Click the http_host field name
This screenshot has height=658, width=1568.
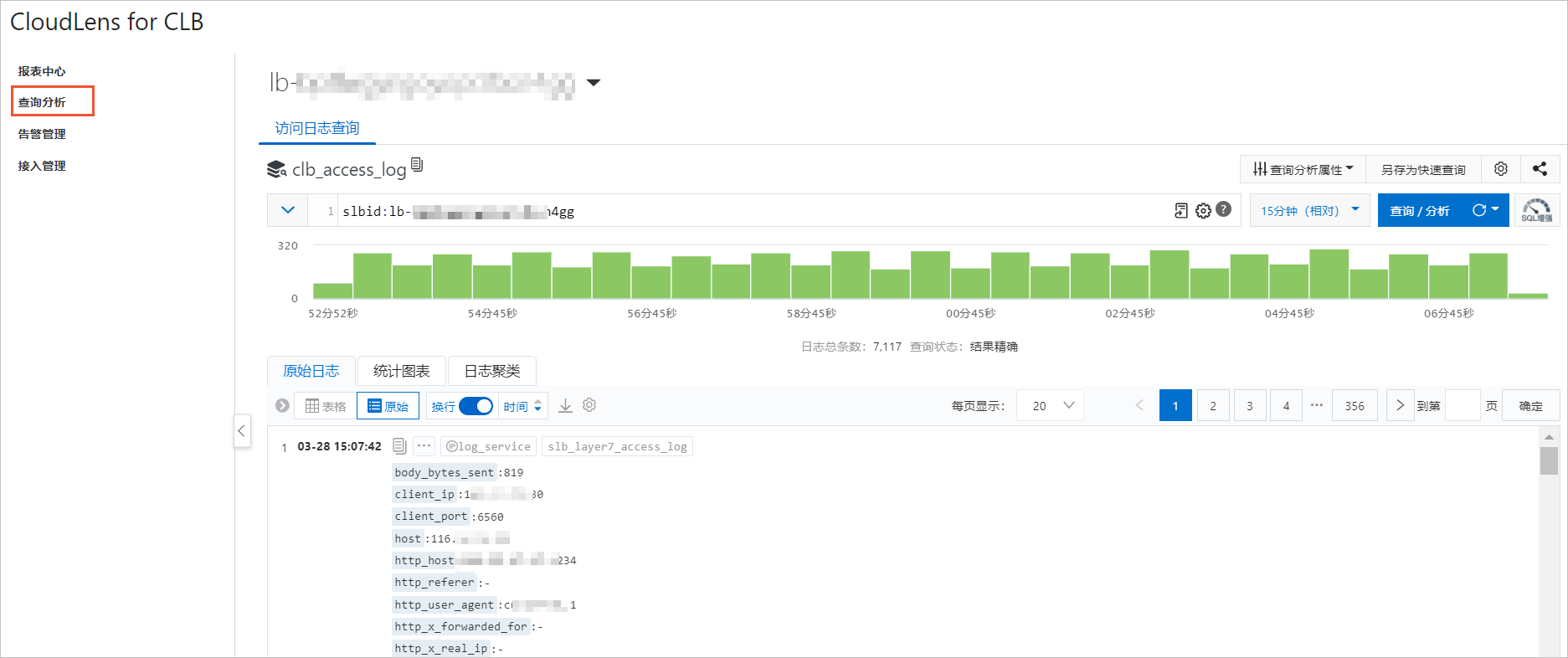[424, 560]
